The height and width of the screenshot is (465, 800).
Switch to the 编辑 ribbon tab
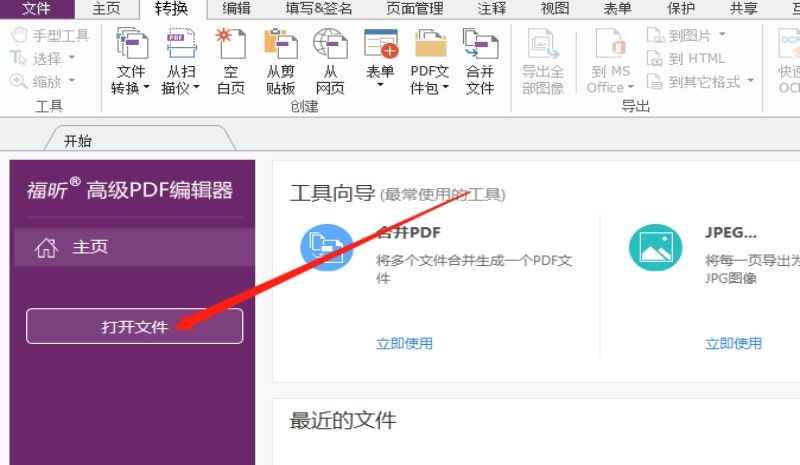[x=236, y=9]
